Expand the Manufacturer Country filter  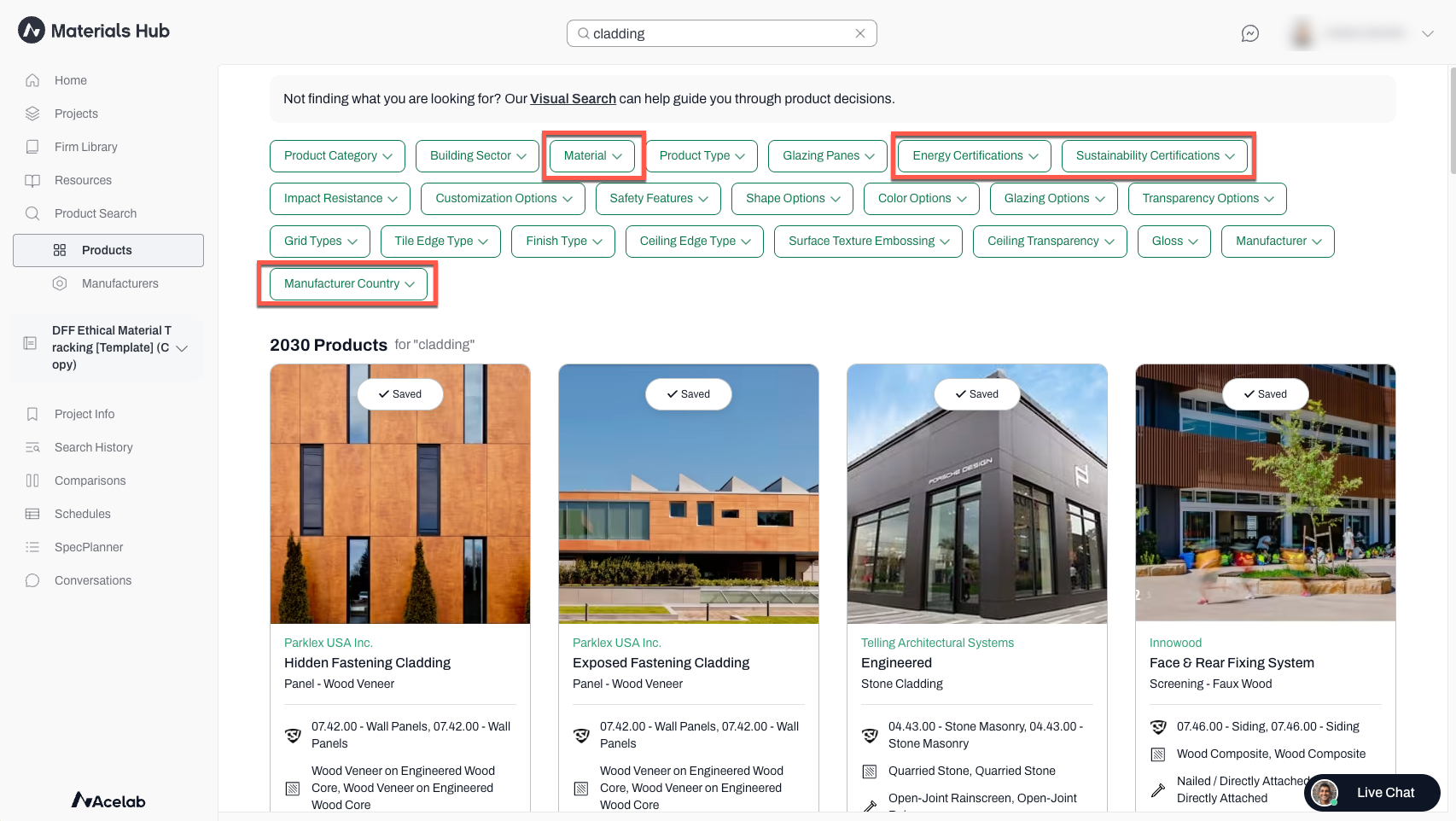349,283
